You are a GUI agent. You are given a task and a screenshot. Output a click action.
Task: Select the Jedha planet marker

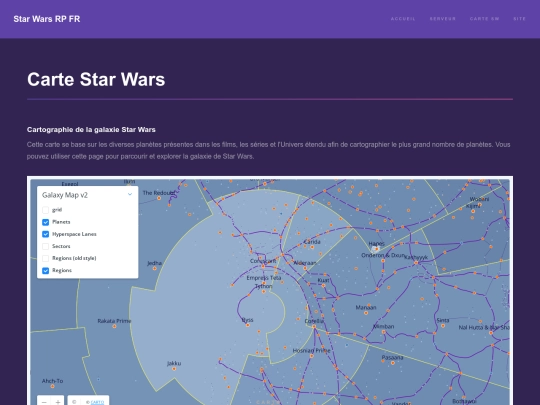154,269
